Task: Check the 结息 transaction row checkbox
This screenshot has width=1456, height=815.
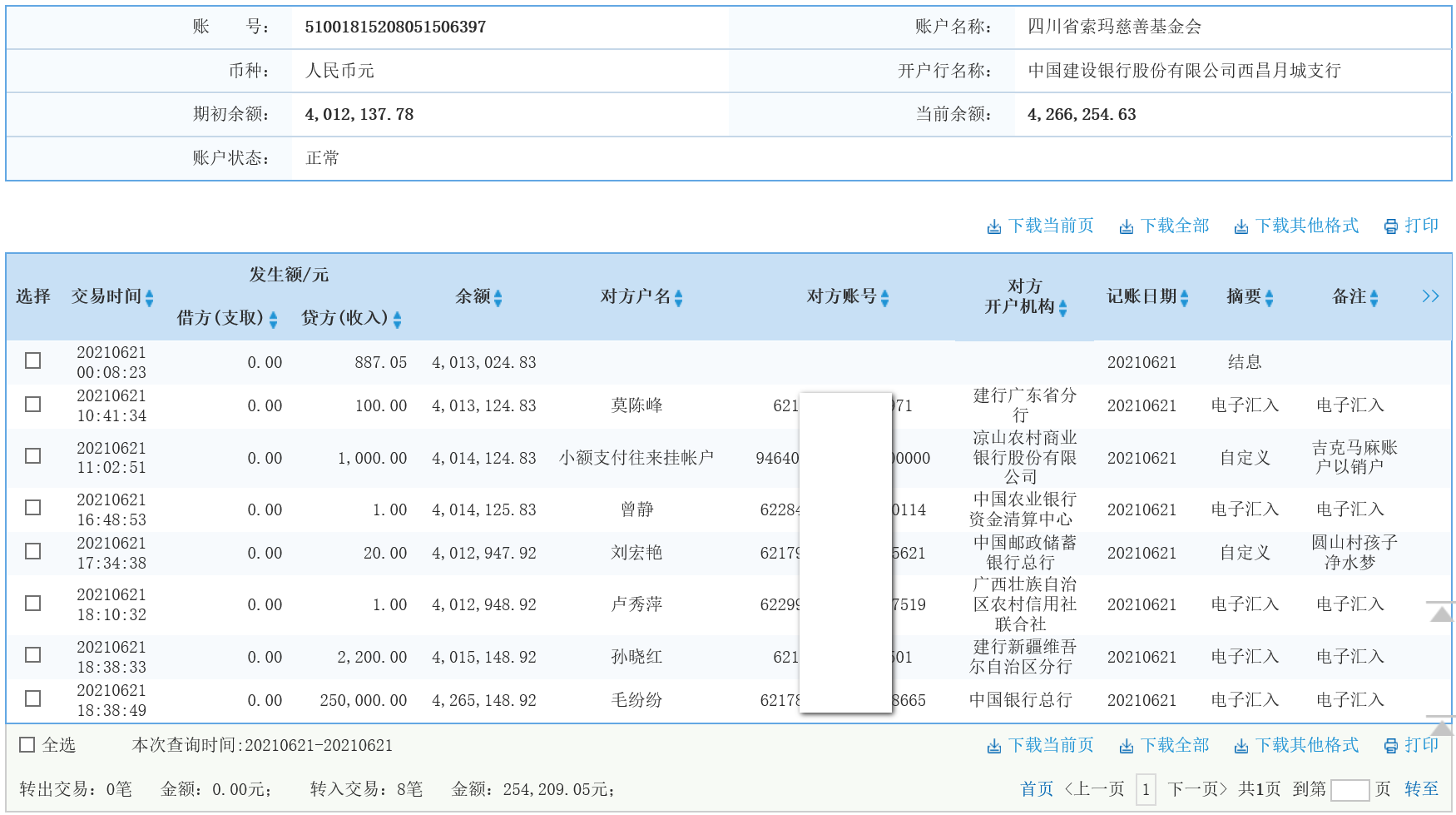Action: [33, 360]
